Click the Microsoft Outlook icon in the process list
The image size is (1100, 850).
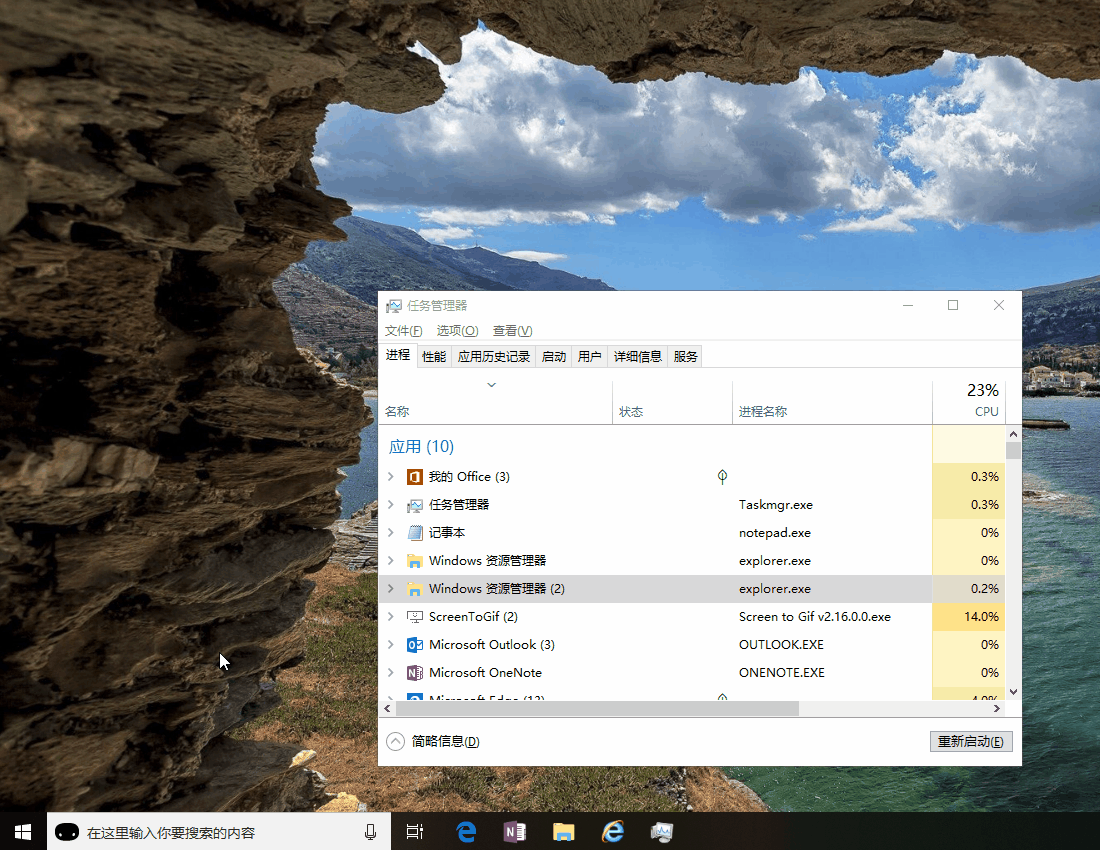coord(415,645)
